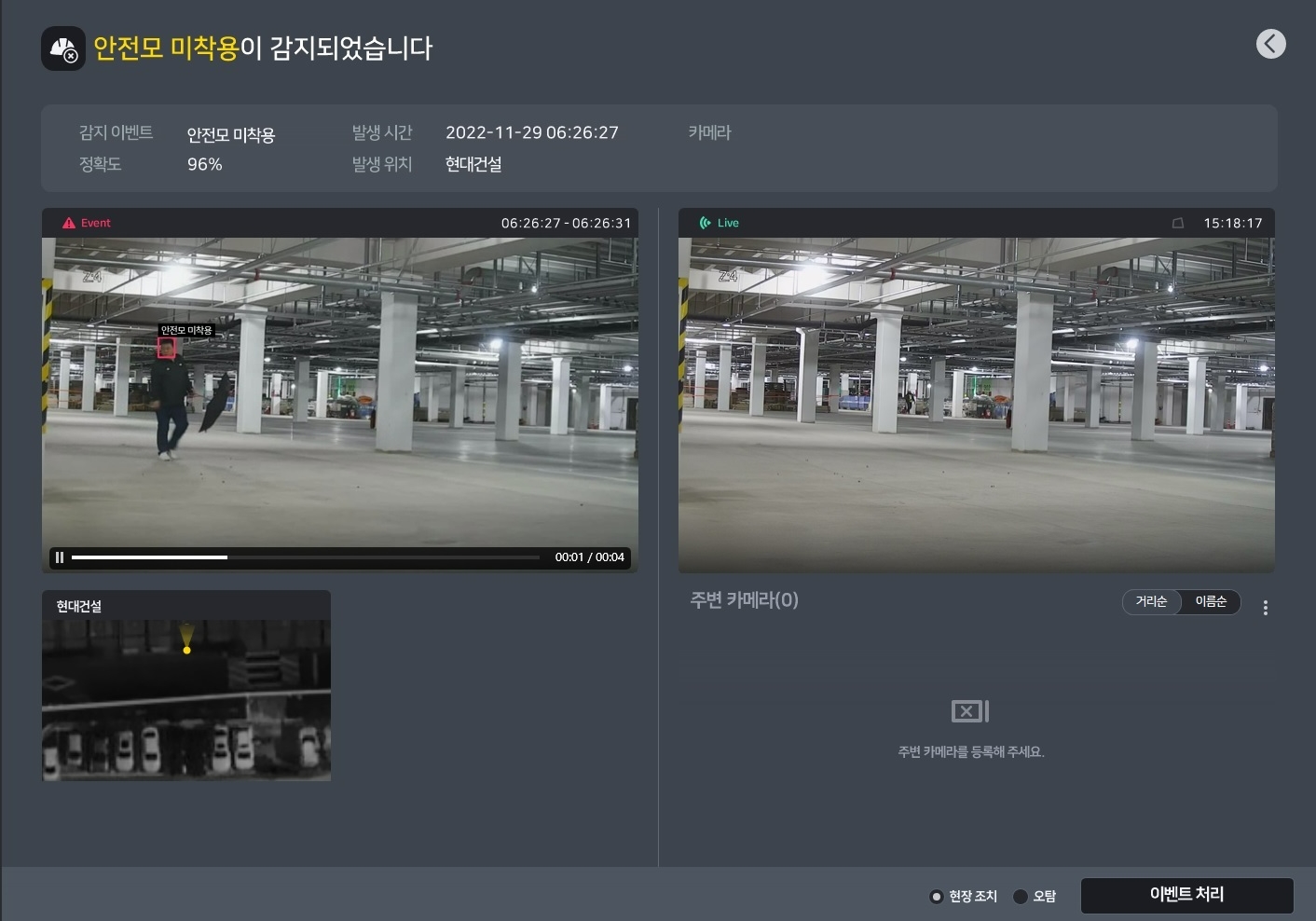Click the live camera video feed
The height and width of the screenshot is (921, 1316).
pos(976,403)
